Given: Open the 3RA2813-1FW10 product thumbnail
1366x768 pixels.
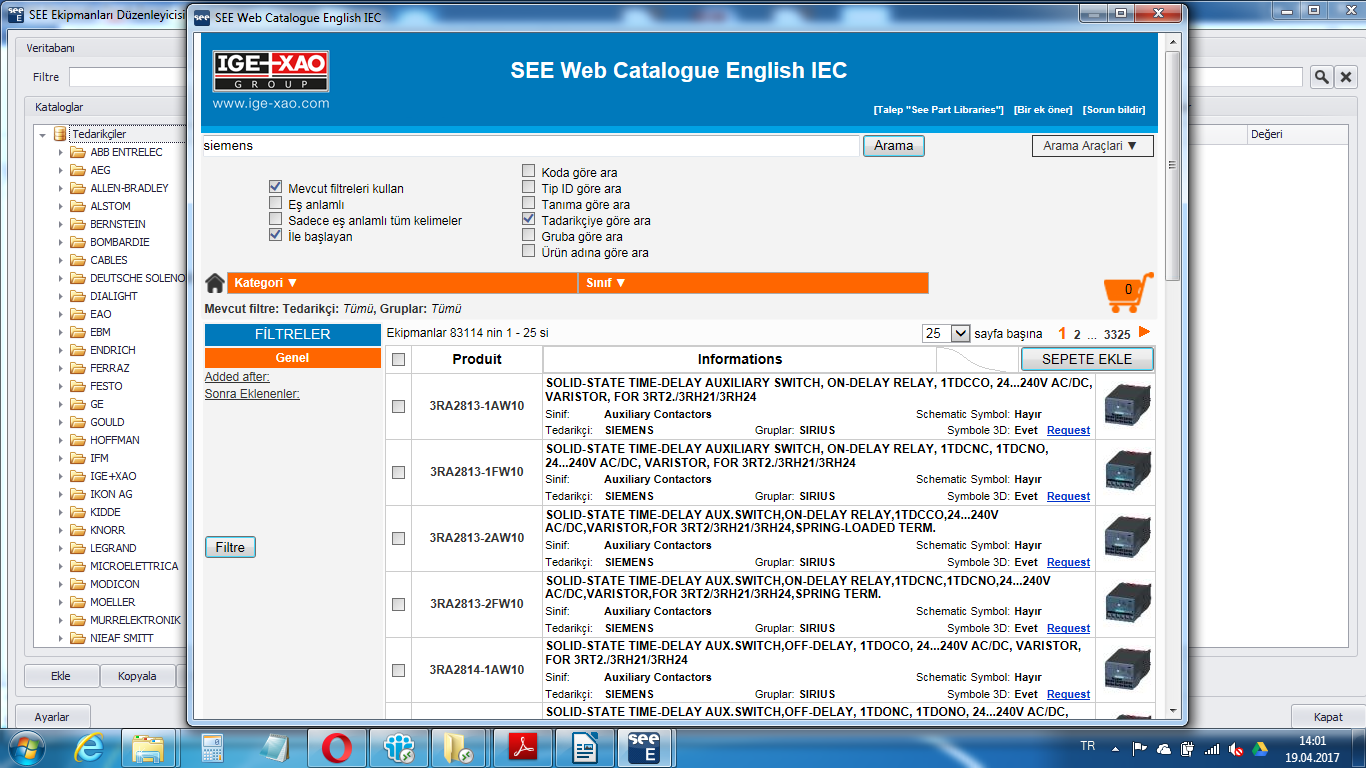Looking at the screenshot, I should tap(1126, 471).
